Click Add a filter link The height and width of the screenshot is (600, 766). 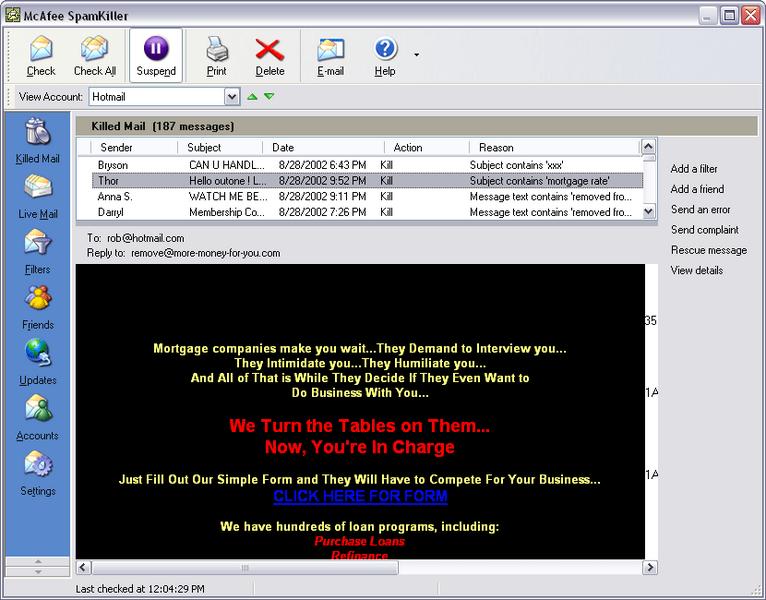(694, 169)
